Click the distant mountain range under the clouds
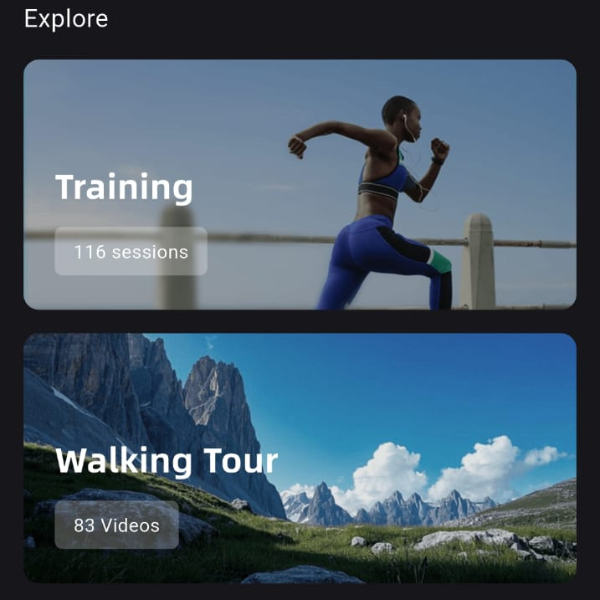 (x=386, y=503)
